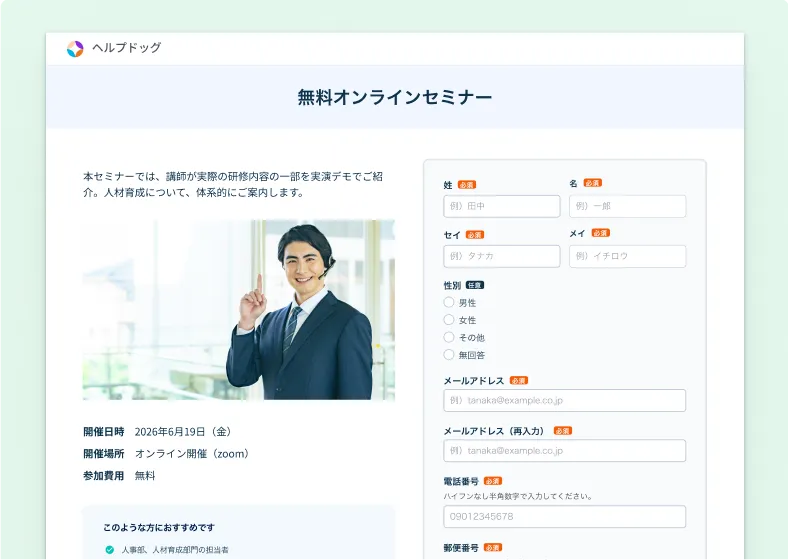Select the その他 radio button

point(449,337)
